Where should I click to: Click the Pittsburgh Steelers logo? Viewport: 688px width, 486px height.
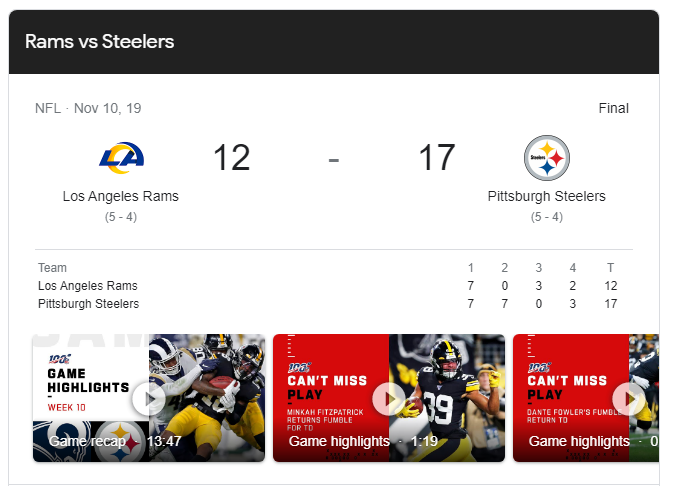click(x=546, y=158)
